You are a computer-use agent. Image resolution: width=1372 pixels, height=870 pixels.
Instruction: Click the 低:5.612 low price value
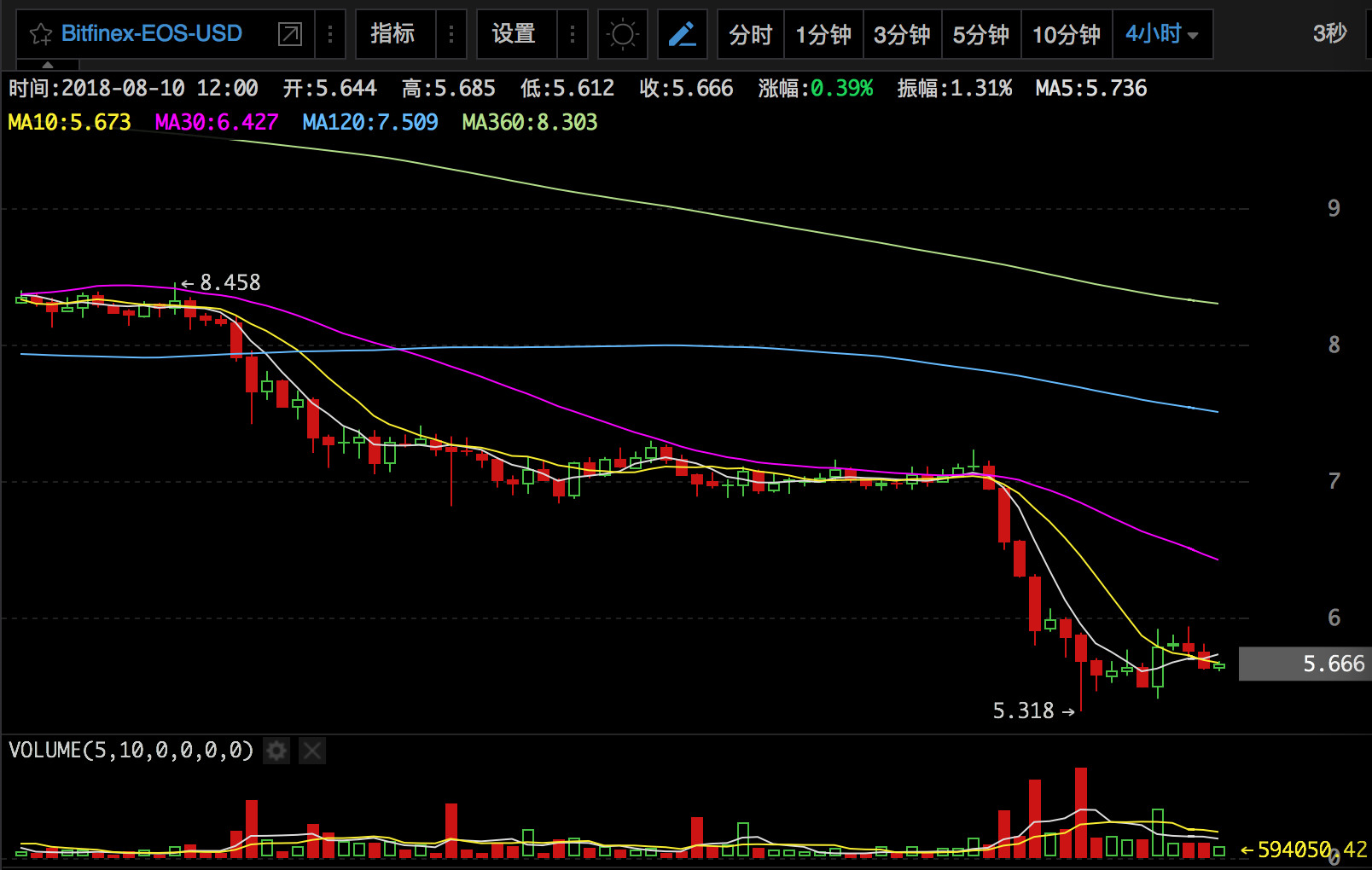point(567,88)
